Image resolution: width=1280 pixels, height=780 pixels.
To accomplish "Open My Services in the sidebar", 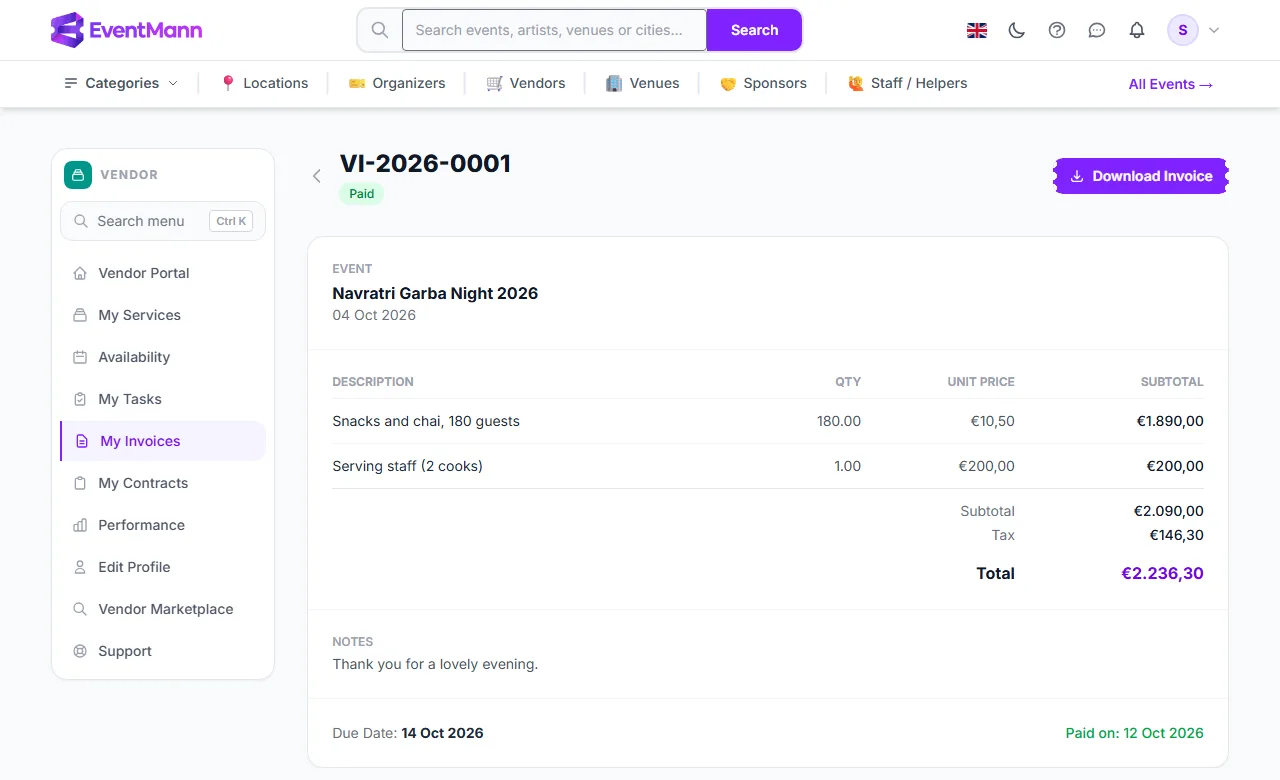I will [163, 315].
